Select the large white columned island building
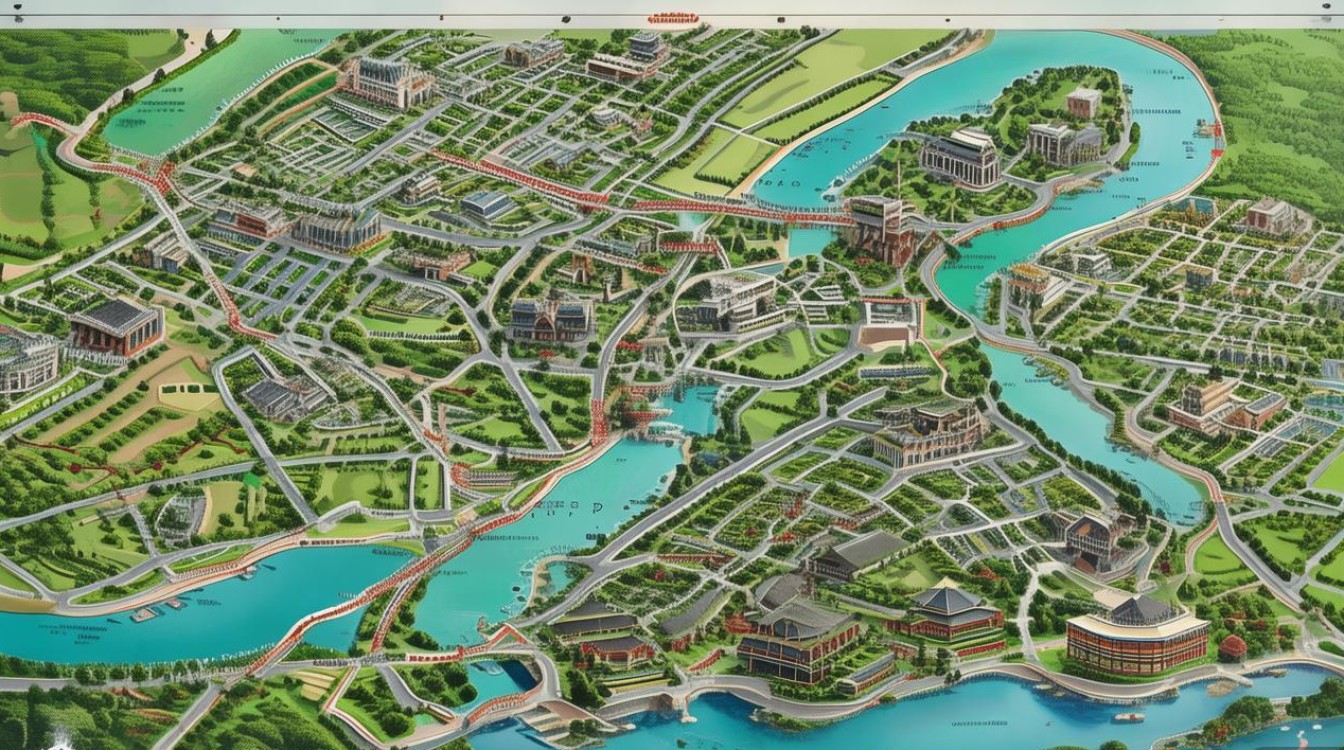This screenshot has height=750, width=1344. [x=960, y=158]
